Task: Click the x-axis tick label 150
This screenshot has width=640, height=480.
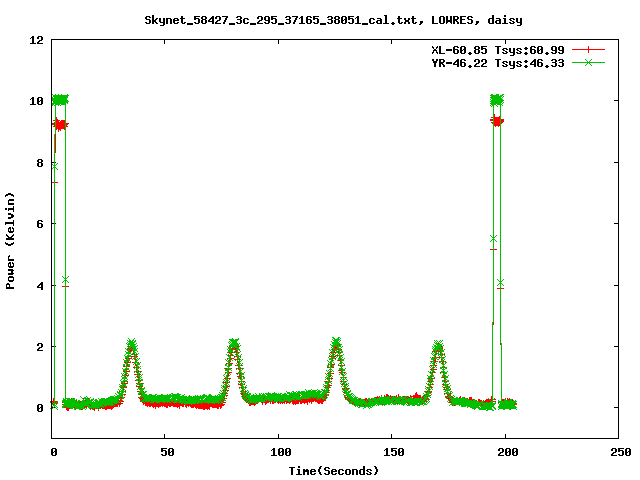Action: pos(394,452)
